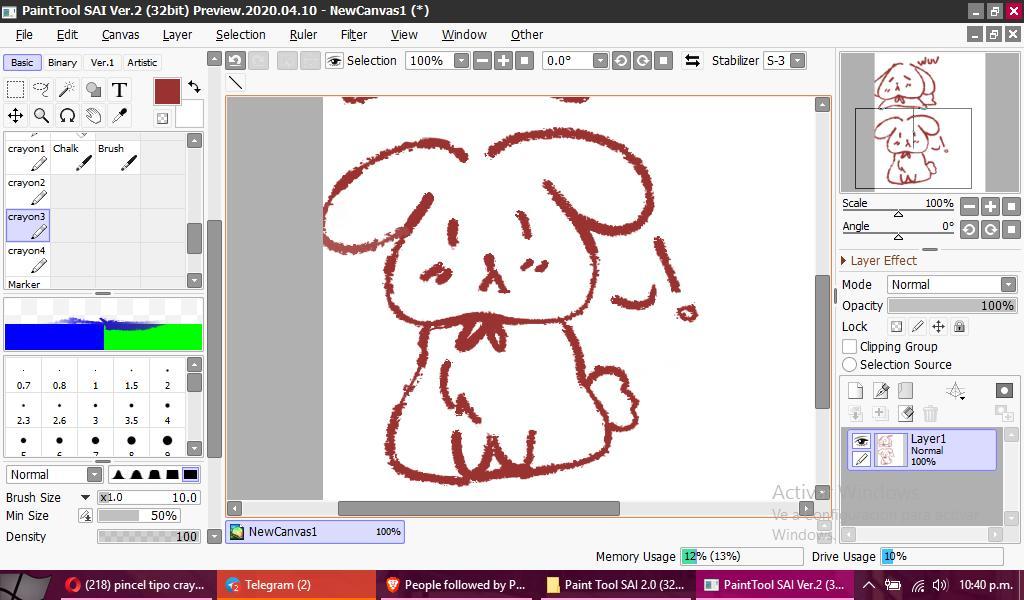This screenshot has width=1024, height=600.
Task: Open the zoom percentage 100% dropdown
Action: pyautogui.click(x=462, y=61)
